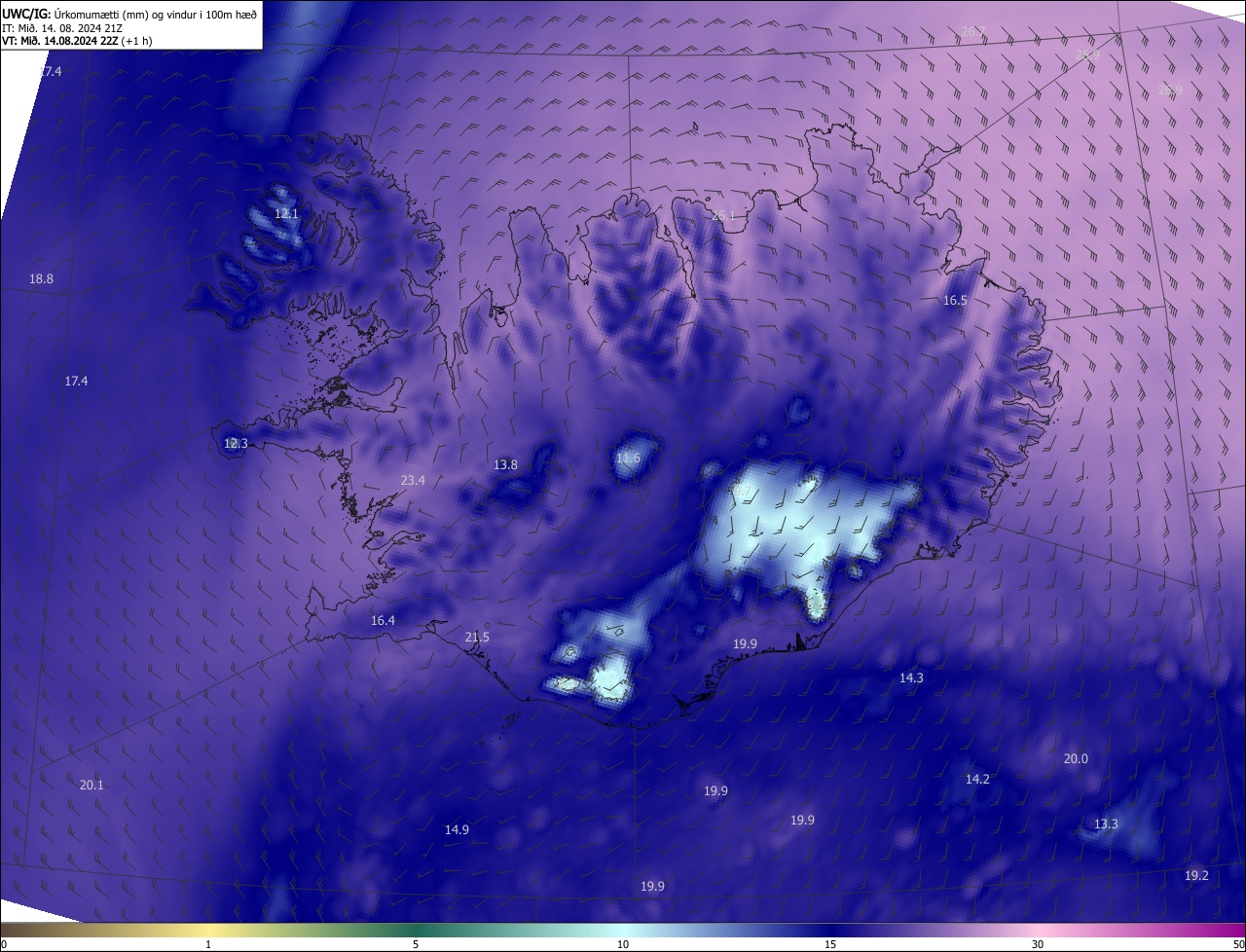1246x952 pixels.
Task: Click the '1' tick label on color scale
Action: (209, 945)
